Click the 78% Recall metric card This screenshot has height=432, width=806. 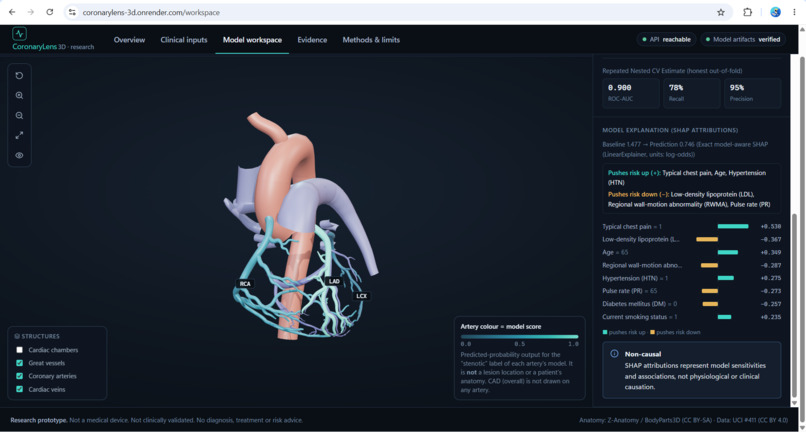691,93
